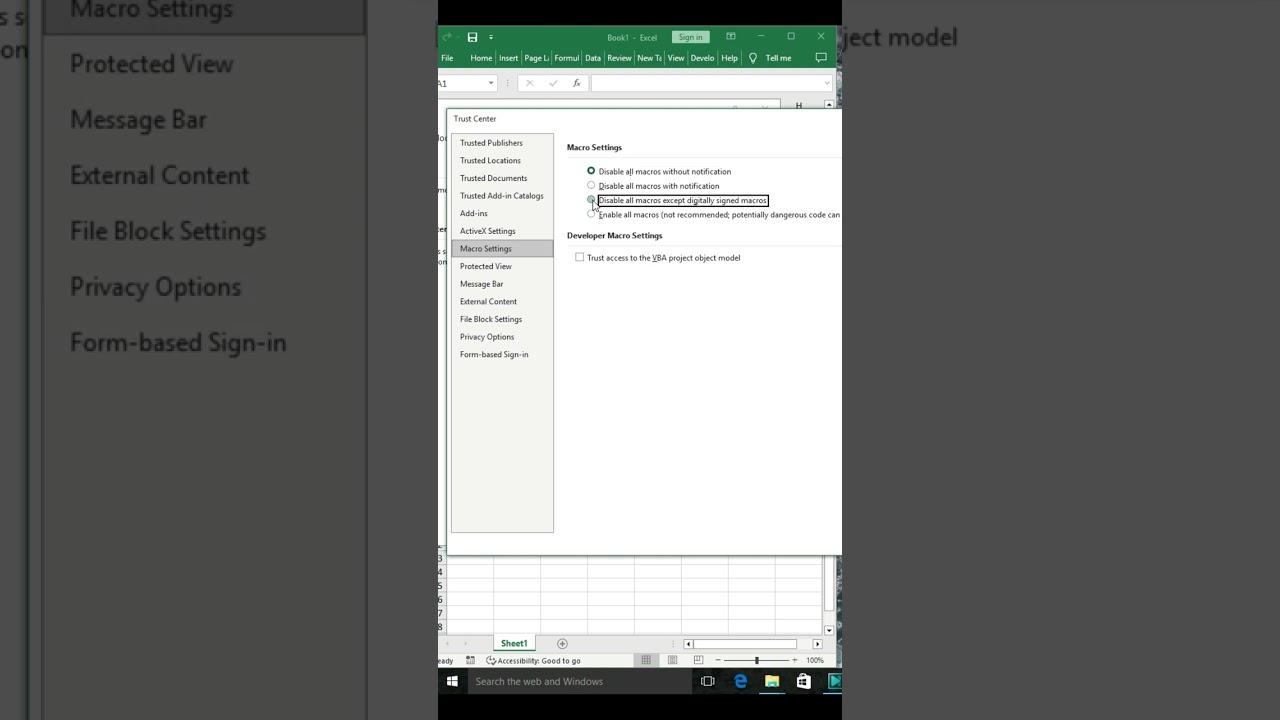Select Trusted Locations in Trust Center list
Image resolution: width=1280 pixels, height=720 pixels.
(x=502, y=160)
